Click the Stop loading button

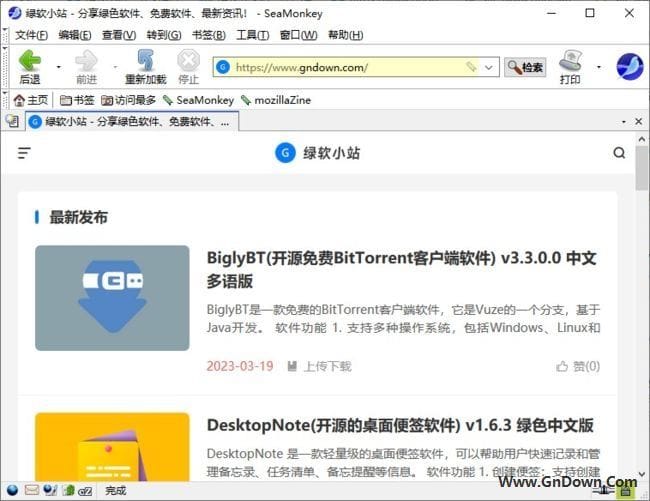tap(189, 66)
